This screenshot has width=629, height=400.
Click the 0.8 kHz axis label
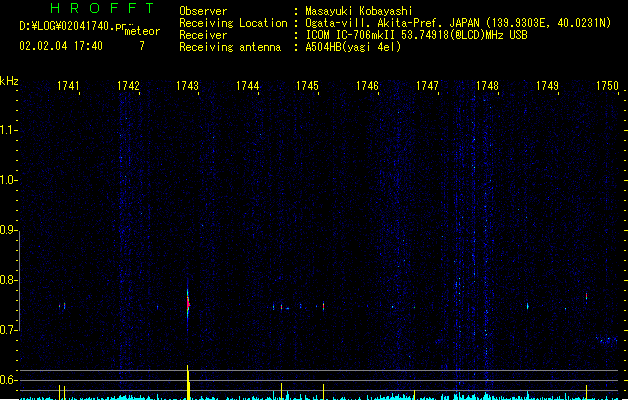[x=8, y=280]
